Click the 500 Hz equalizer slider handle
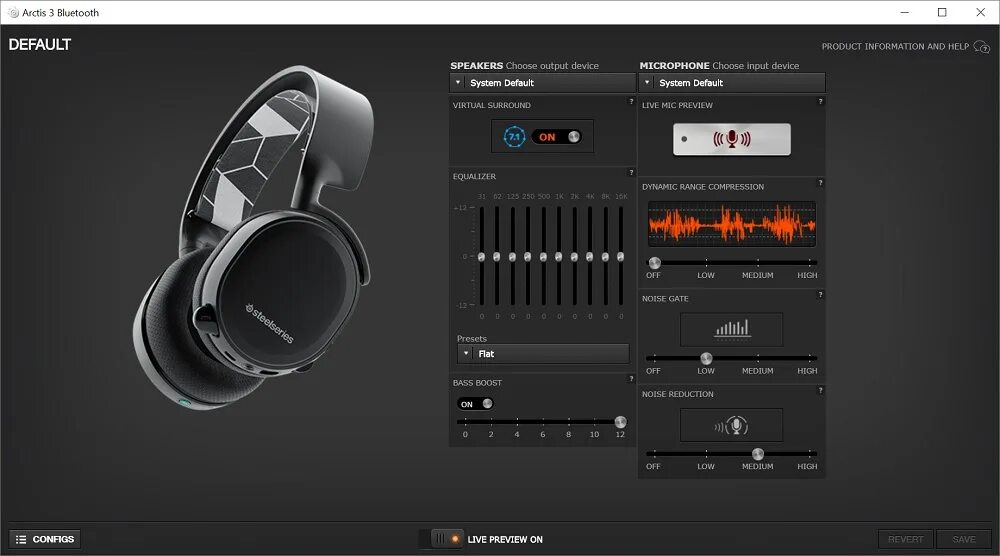The width and height of the screenshot is (1000, 556). click(x=543, y=257)
